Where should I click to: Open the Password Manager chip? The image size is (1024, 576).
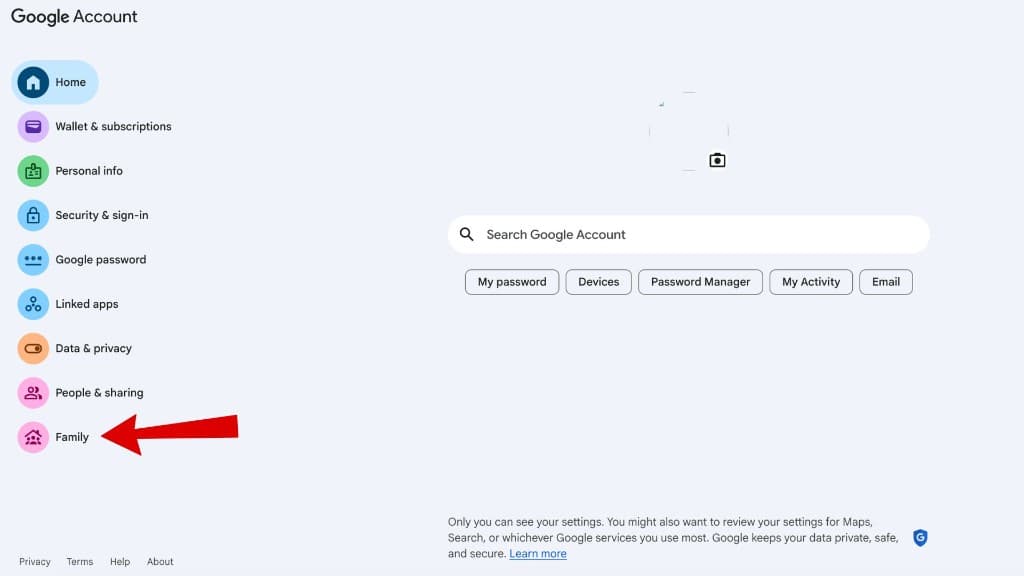click(x=700, y=282)
